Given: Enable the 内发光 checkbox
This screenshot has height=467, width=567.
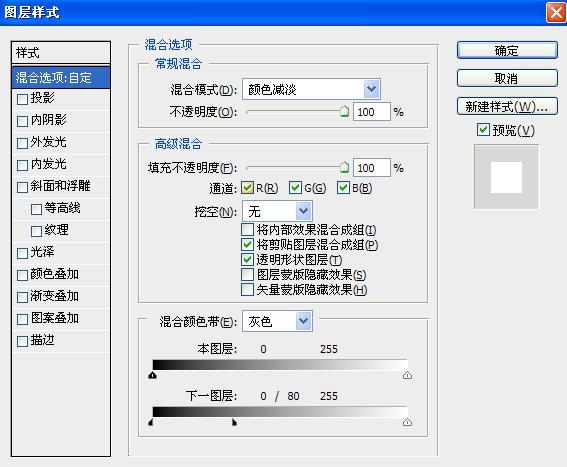Looking at the screenshot, I should 22,165.
